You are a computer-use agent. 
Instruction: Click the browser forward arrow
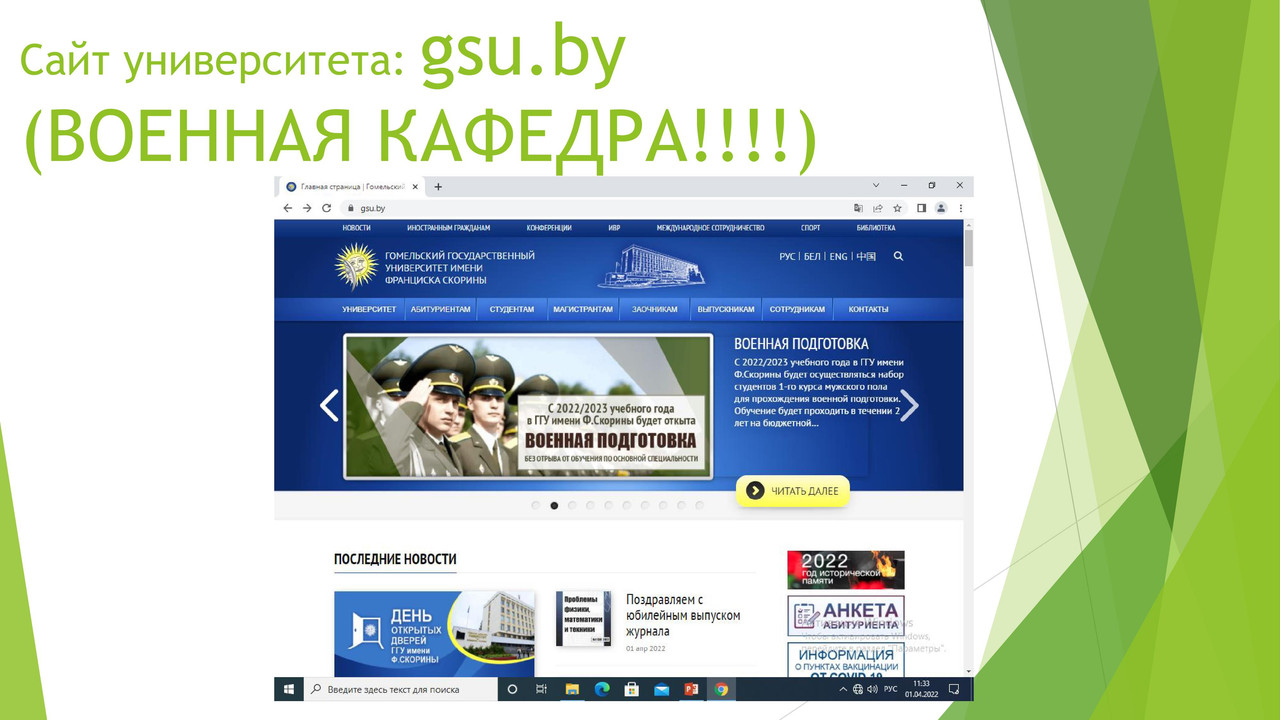point(307,208)
